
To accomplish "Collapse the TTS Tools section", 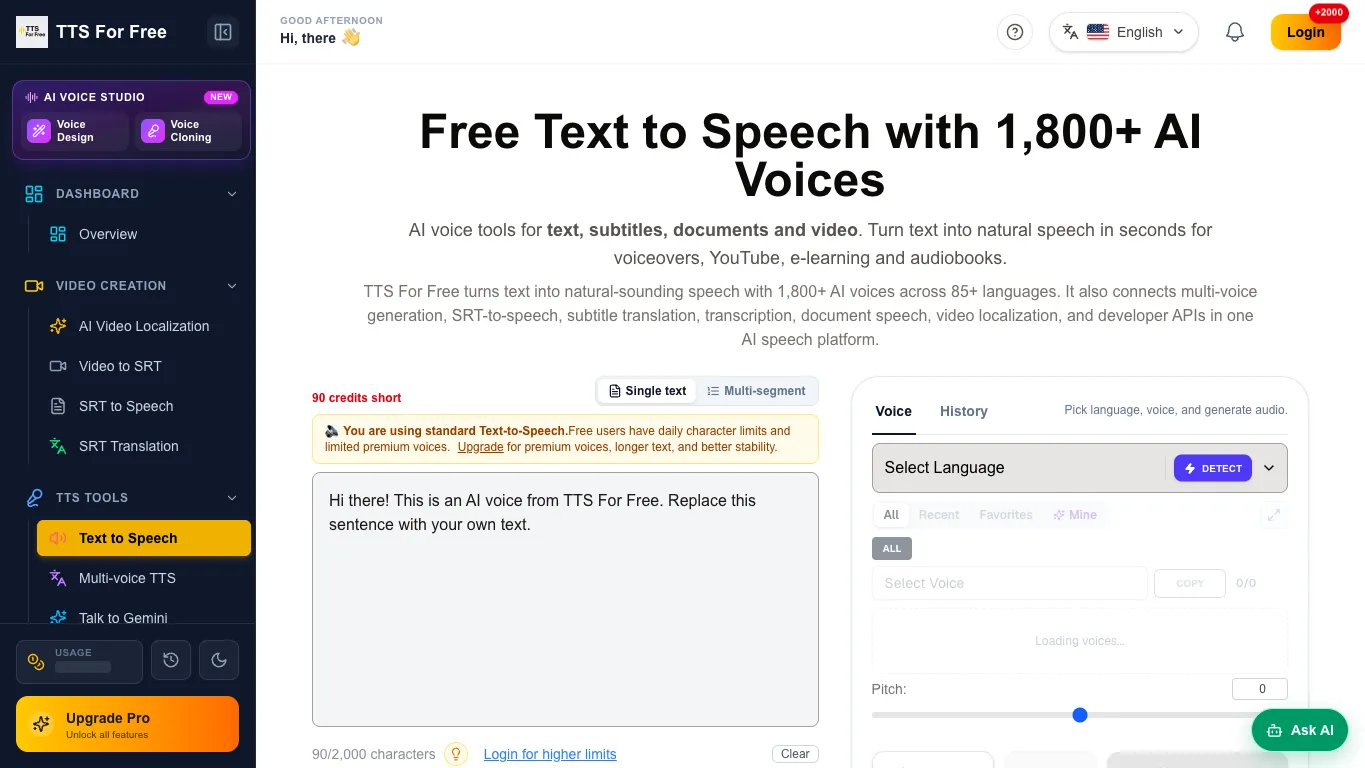I will coord(132,498).
